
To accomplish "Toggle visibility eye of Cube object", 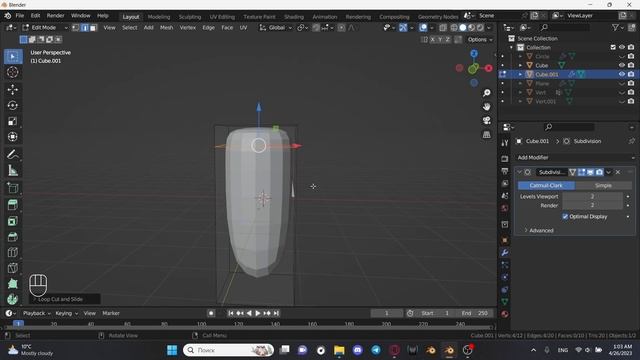I will [x=622, y=65].
